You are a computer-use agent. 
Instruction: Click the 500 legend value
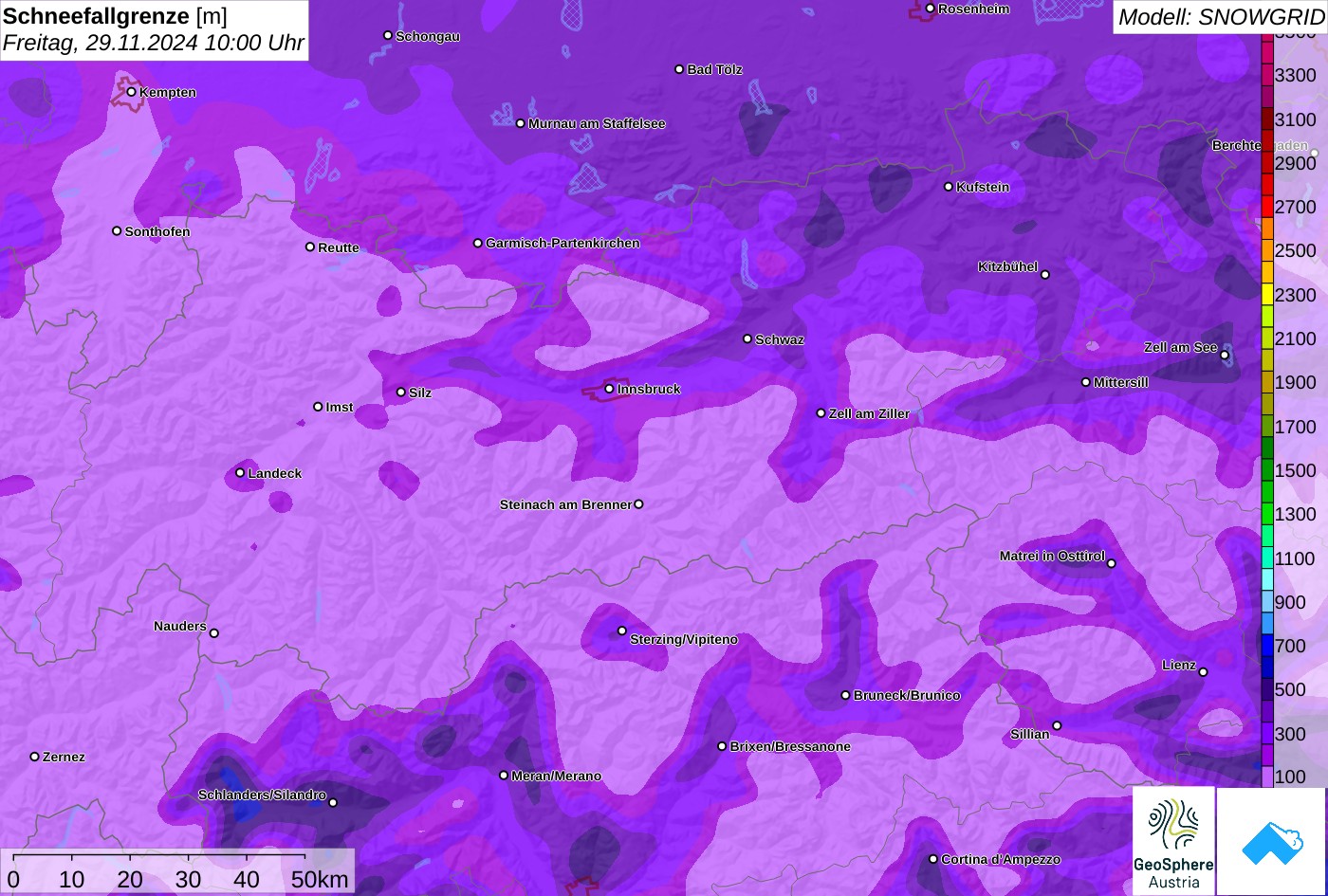[1290, 689]
